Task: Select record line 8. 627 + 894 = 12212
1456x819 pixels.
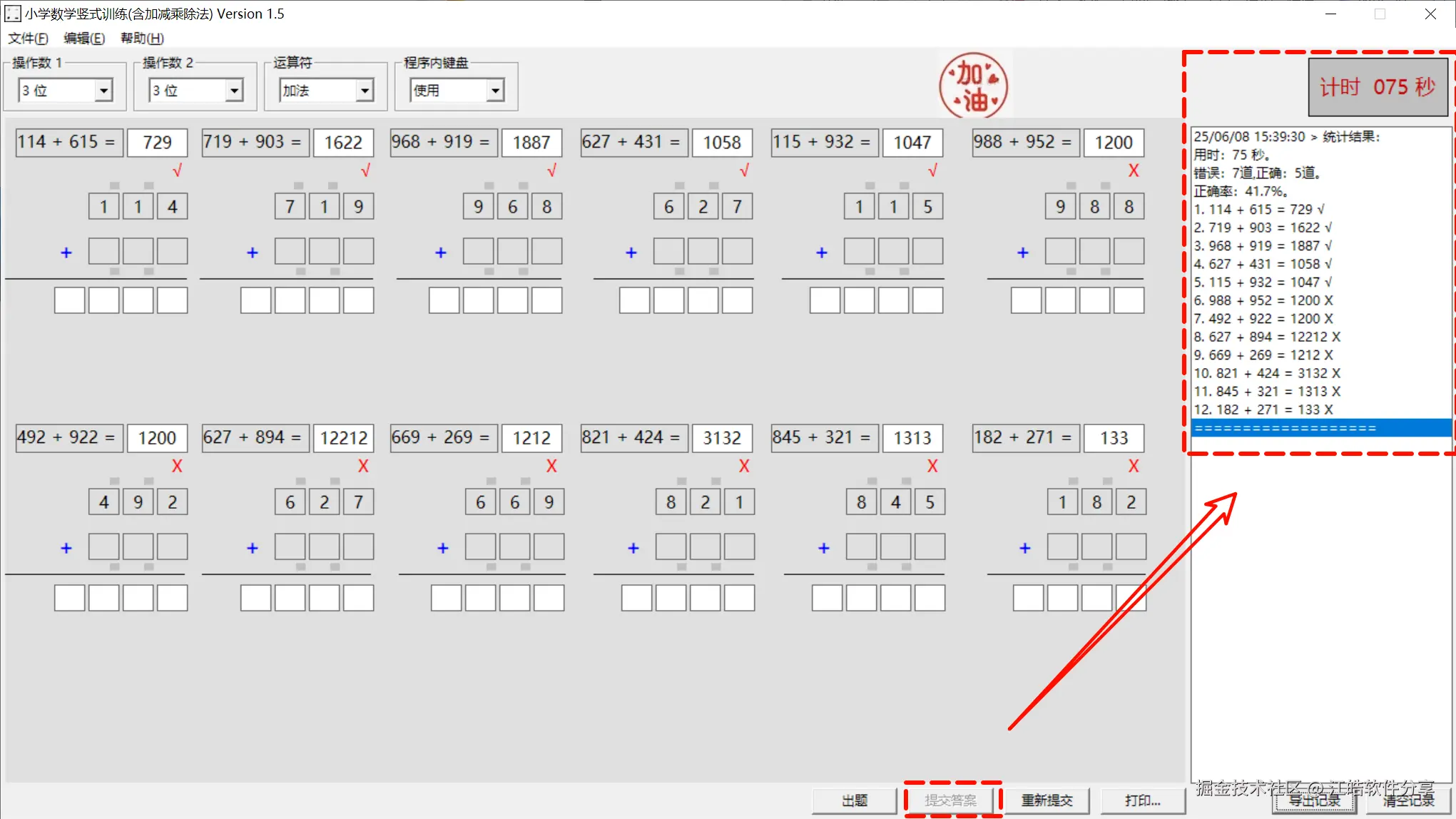Action: click(x=1267, y=337)
